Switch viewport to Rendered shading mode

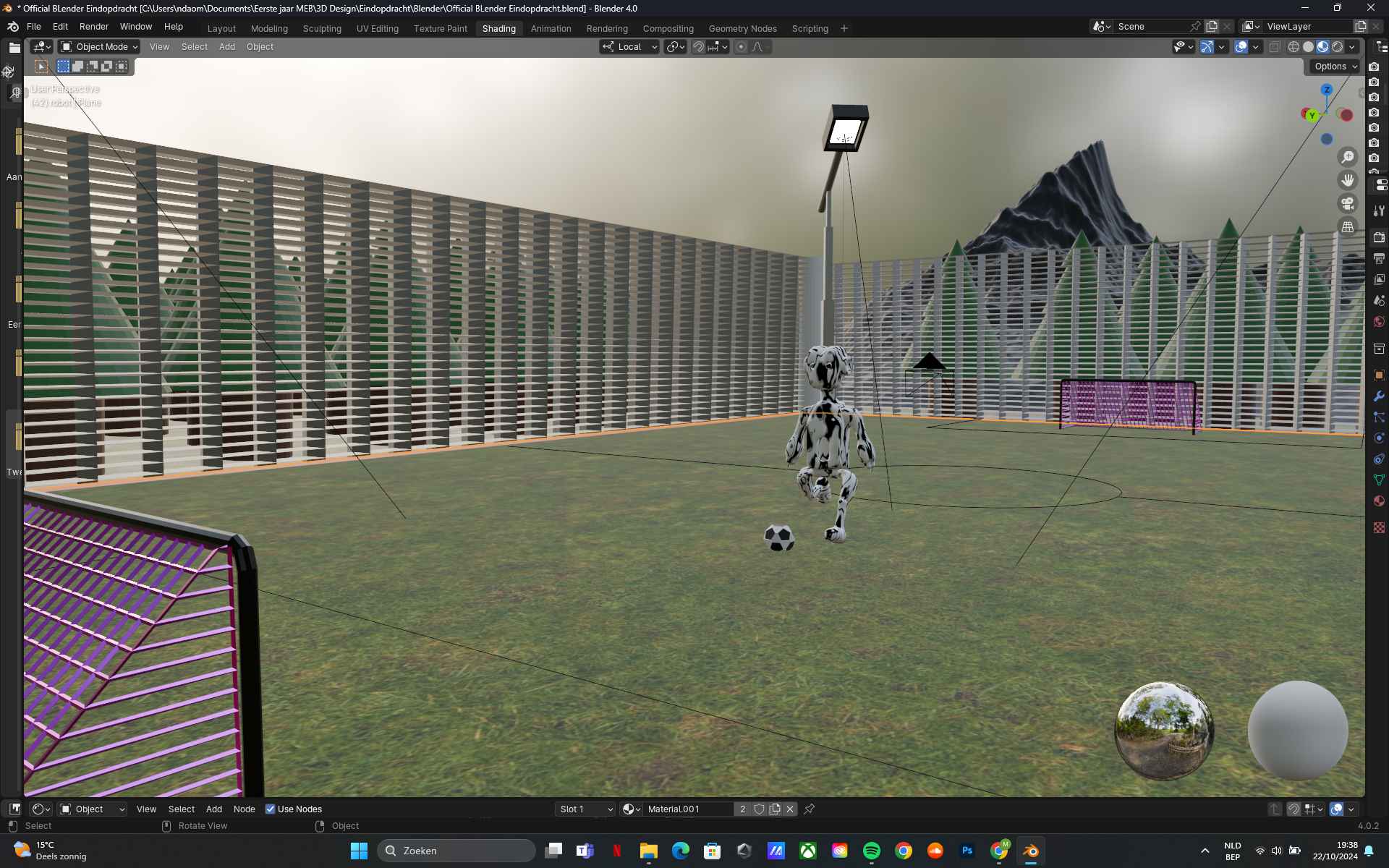click(1338, 46)
